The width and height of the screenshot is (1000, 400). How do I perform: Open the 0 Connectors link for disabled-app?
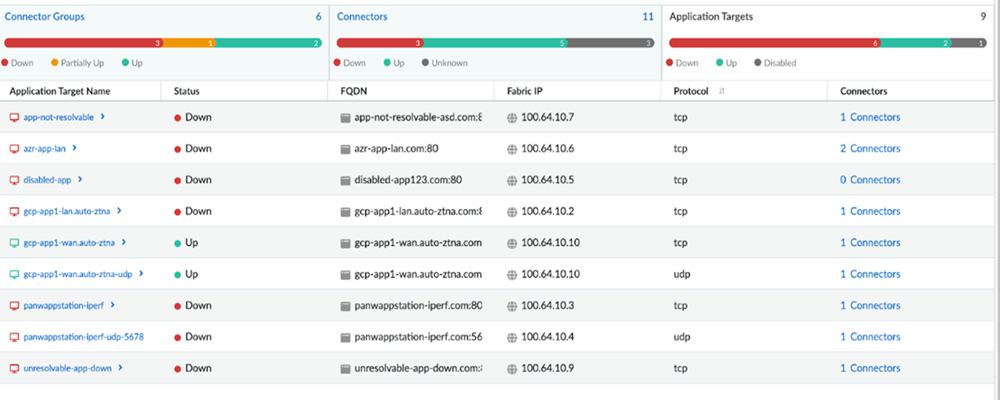pyautogui.click(x=870, y=180)
